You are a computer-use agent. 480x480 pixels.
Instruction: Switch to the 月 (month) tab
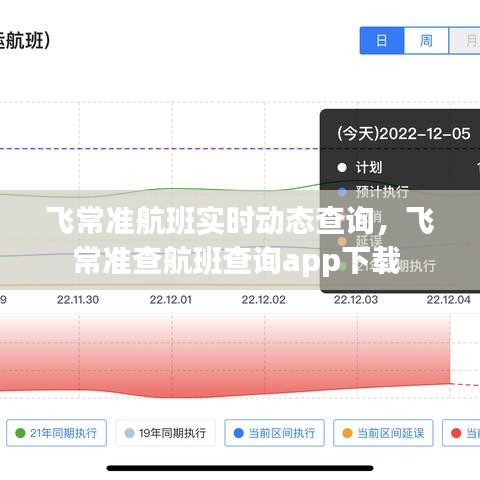(465, 41)
